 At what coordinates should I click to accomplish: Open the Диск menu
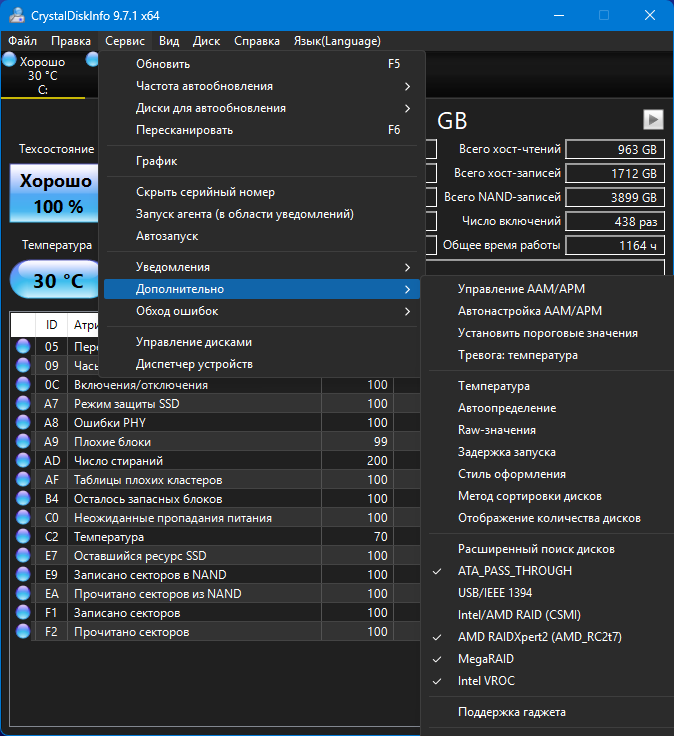206,41
